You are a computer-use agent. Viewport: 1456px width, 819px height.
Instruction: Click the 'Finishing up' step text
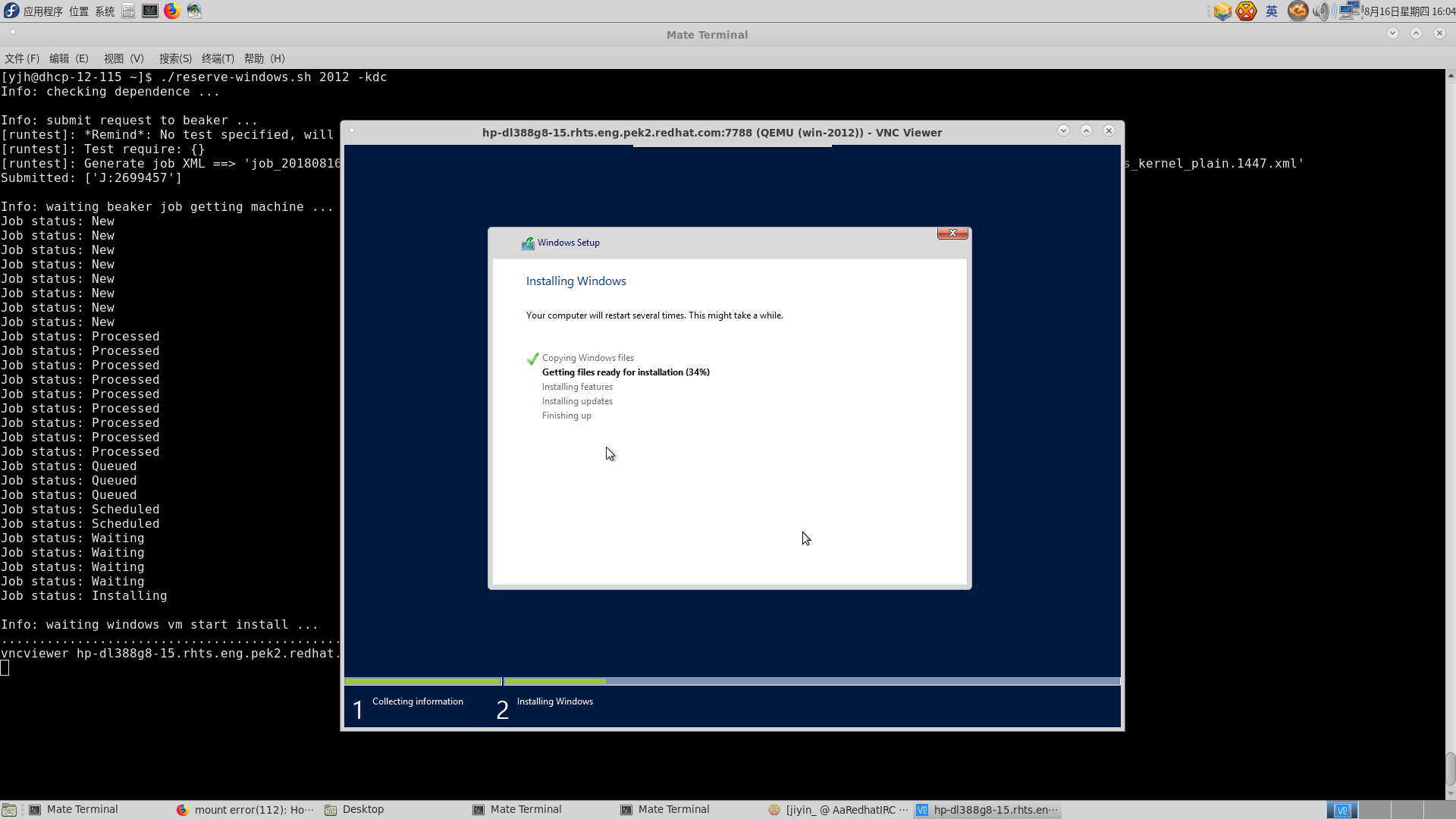[x=566, y=416]
